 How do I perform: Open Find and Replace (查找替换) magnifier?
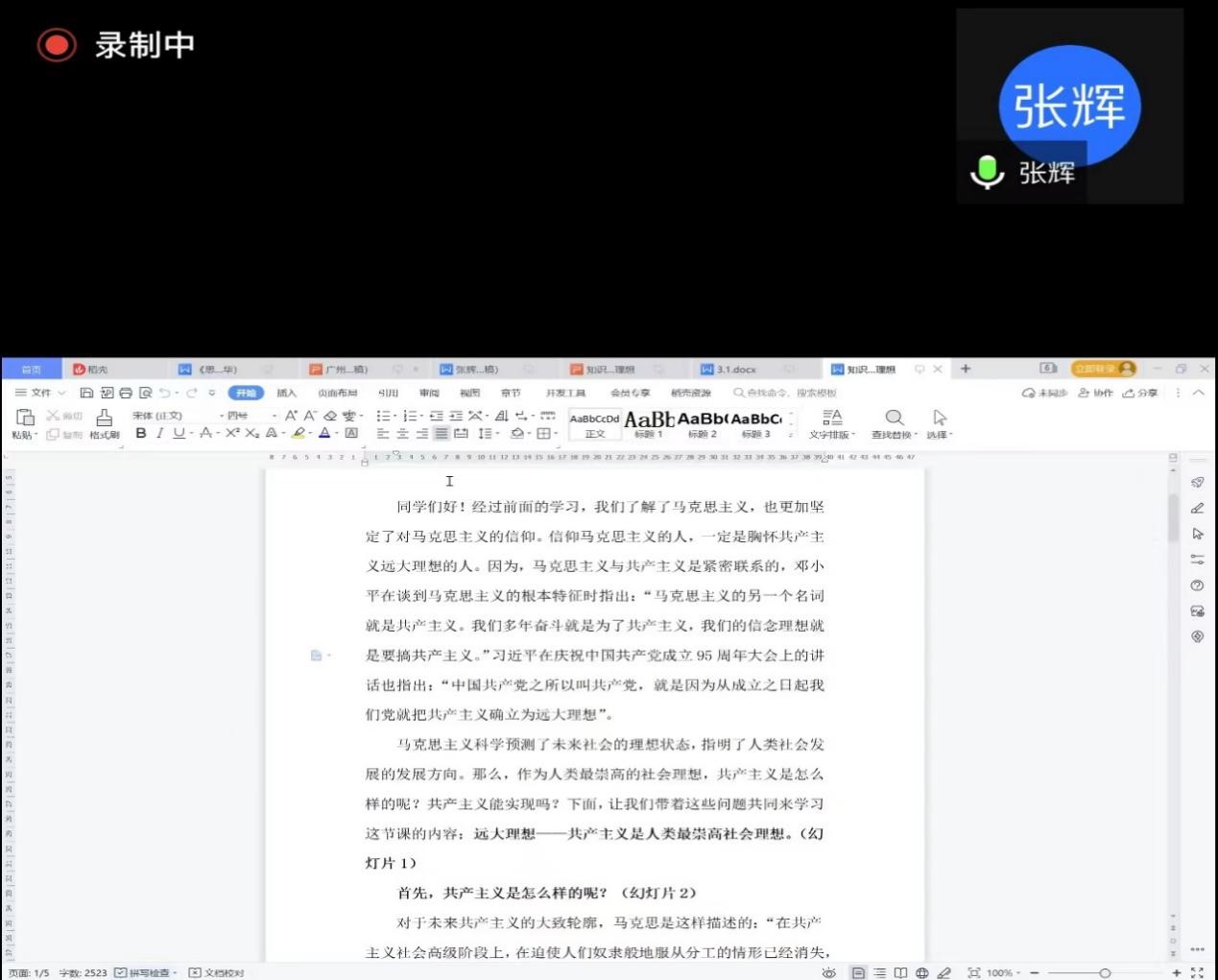coord(894,418)
